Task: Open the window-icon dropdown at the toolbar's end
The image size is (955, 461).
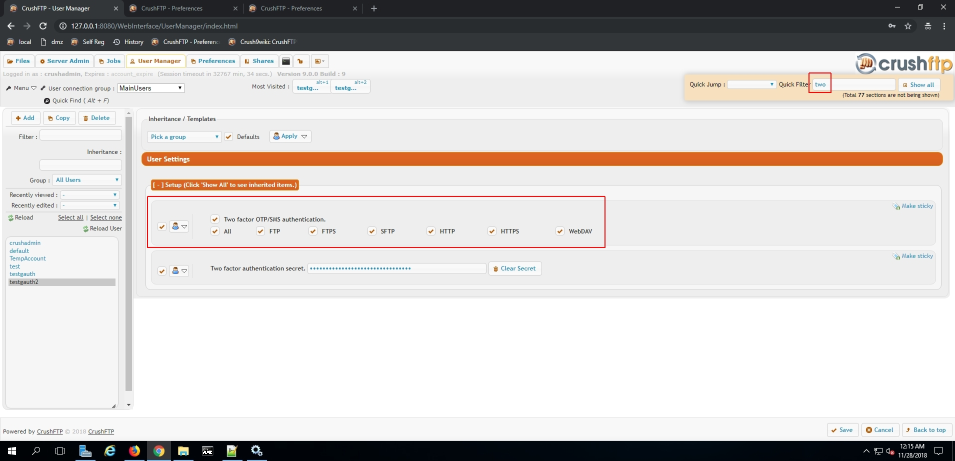Action: [319, 62]
